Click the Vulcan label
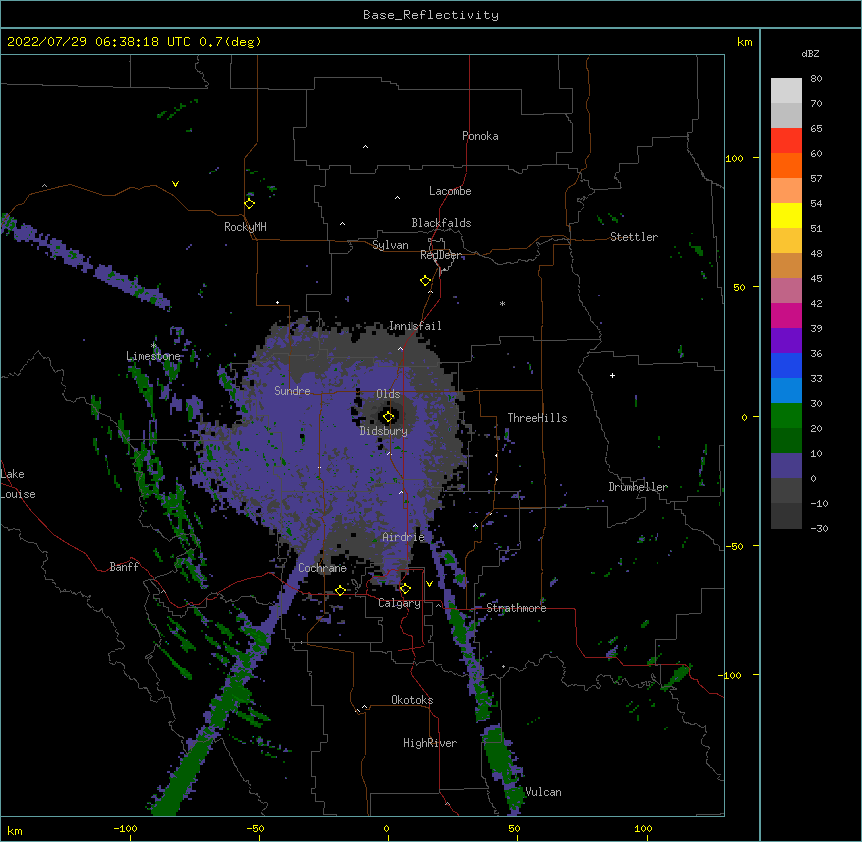Viewport: 862px width, 842px height. click(543, 792)
